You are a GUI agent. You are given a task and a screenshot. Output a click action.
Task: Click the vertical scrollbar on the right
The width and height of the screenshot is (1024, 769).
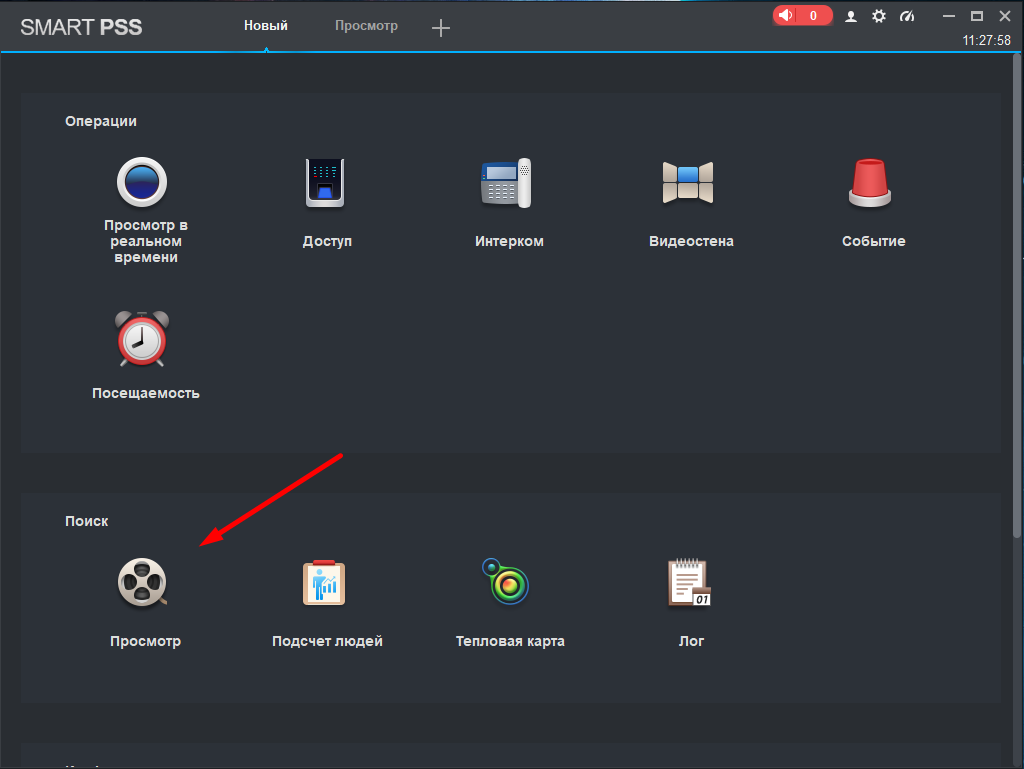coord(1017,297)
